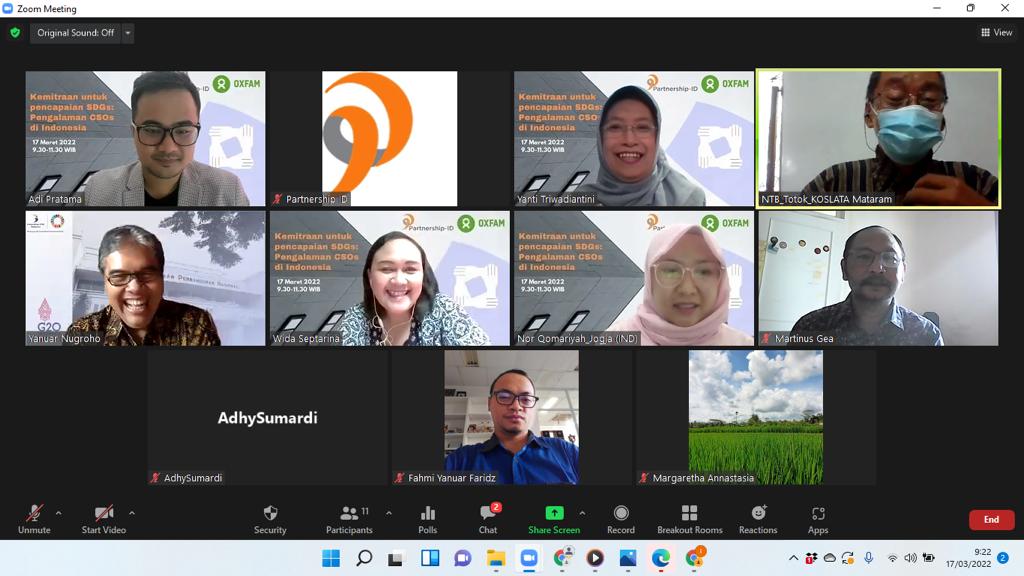
Task: Expand video options next to Start Video
Action: point(132,513)
